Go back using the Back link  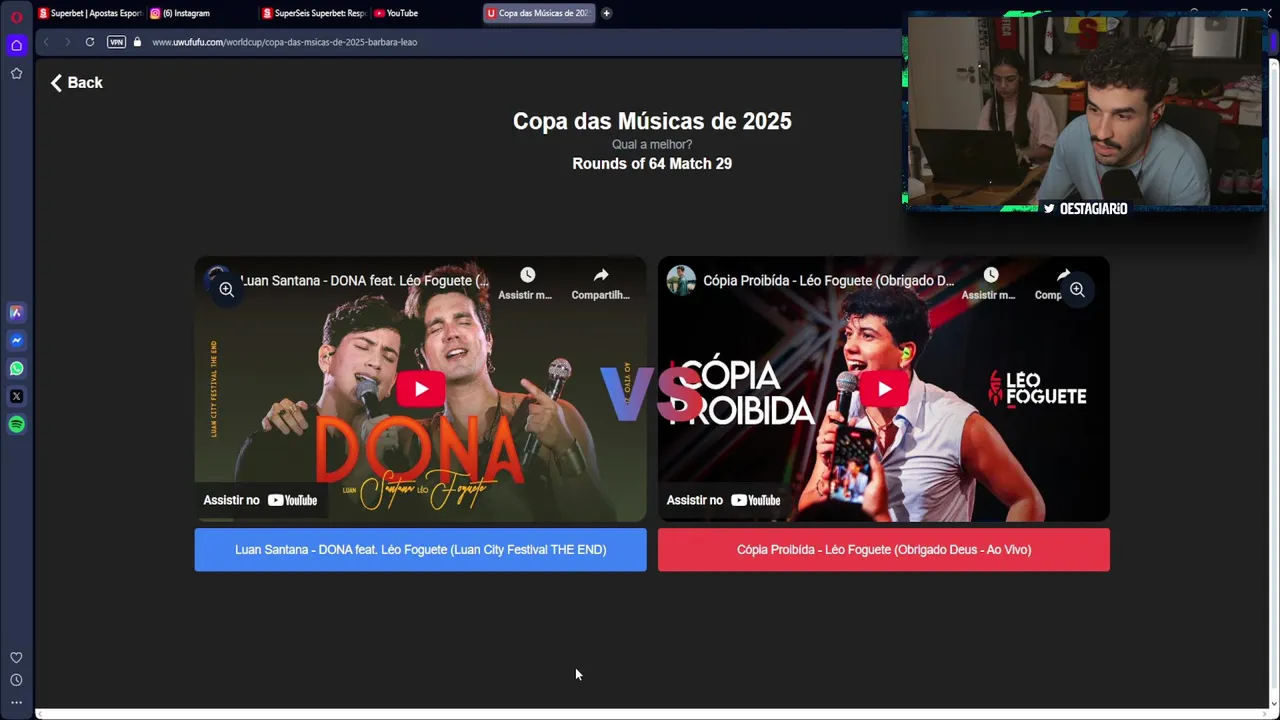77,83
